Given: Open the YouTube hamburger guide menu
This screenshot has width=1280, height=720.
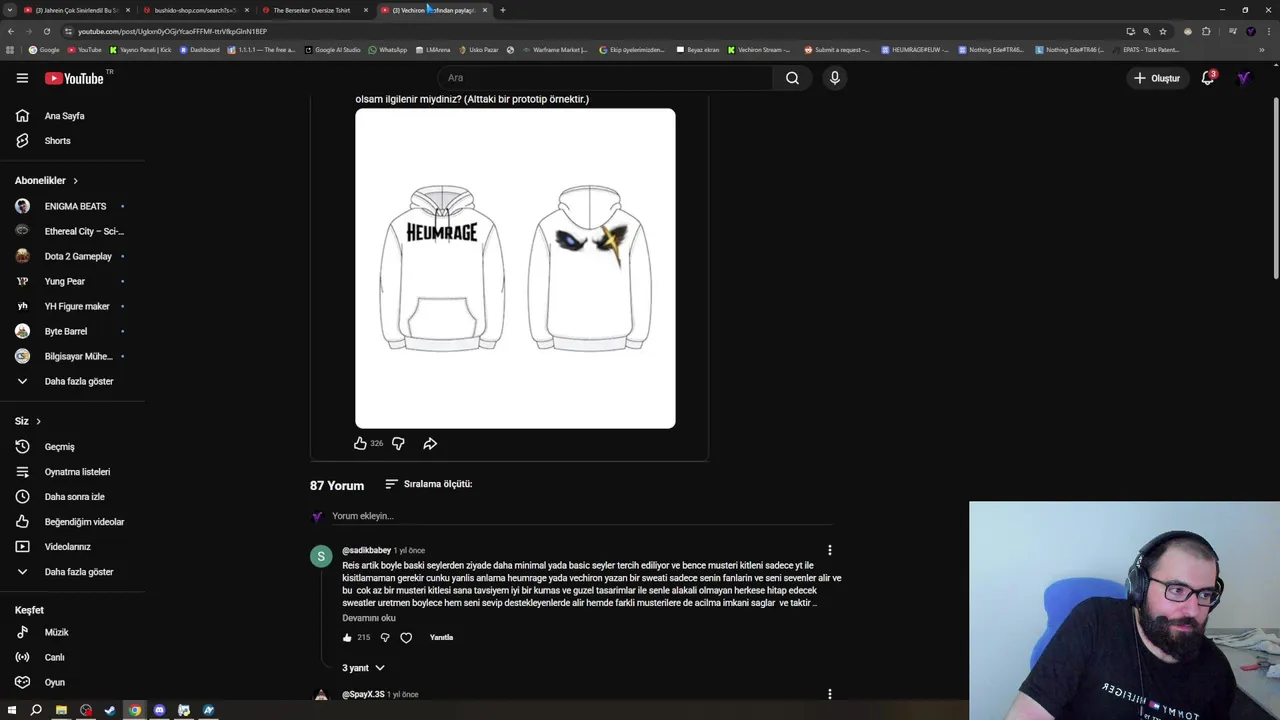Looking at the screenshot, I should [x=22, y=78].
